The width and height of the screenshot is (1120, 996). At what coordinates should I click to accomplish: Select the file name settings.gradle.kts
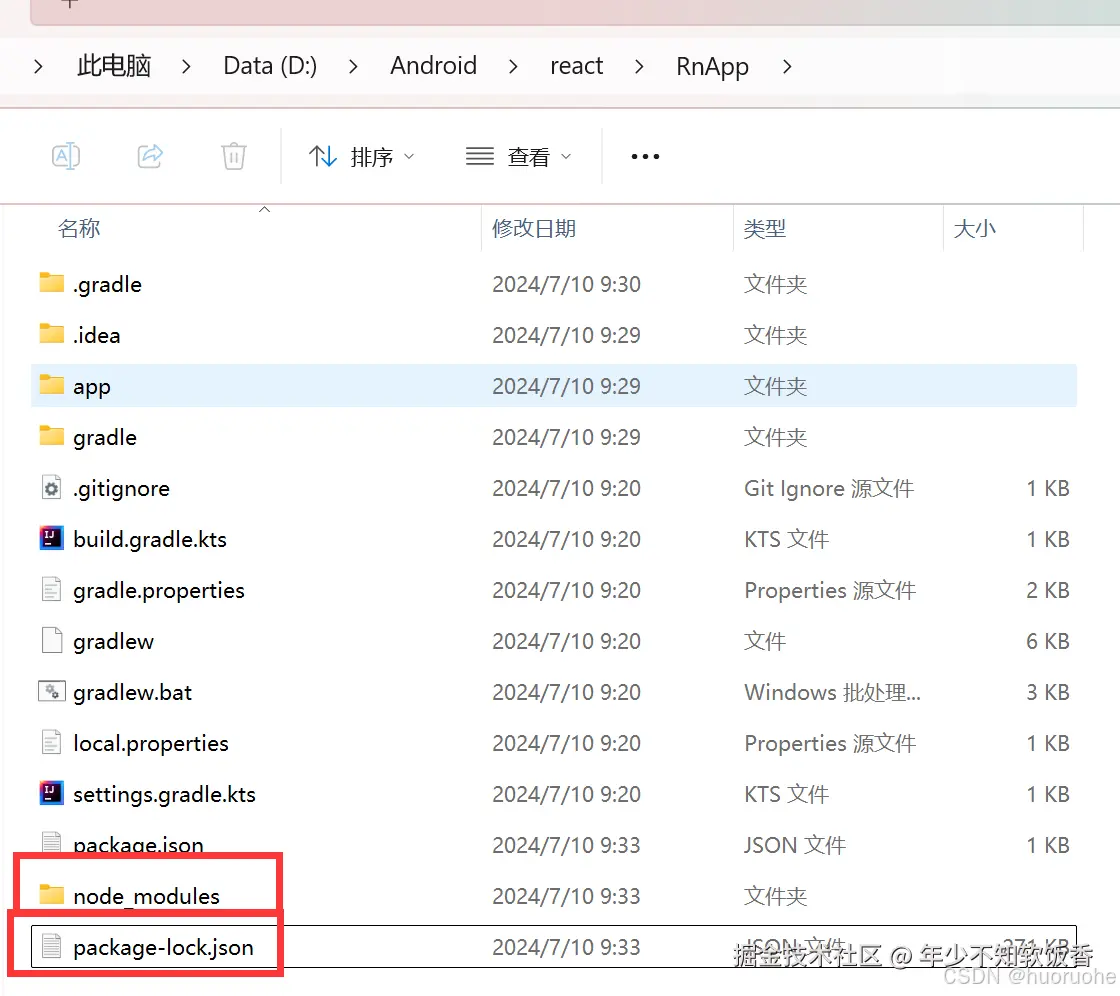[x=164, y=795]
